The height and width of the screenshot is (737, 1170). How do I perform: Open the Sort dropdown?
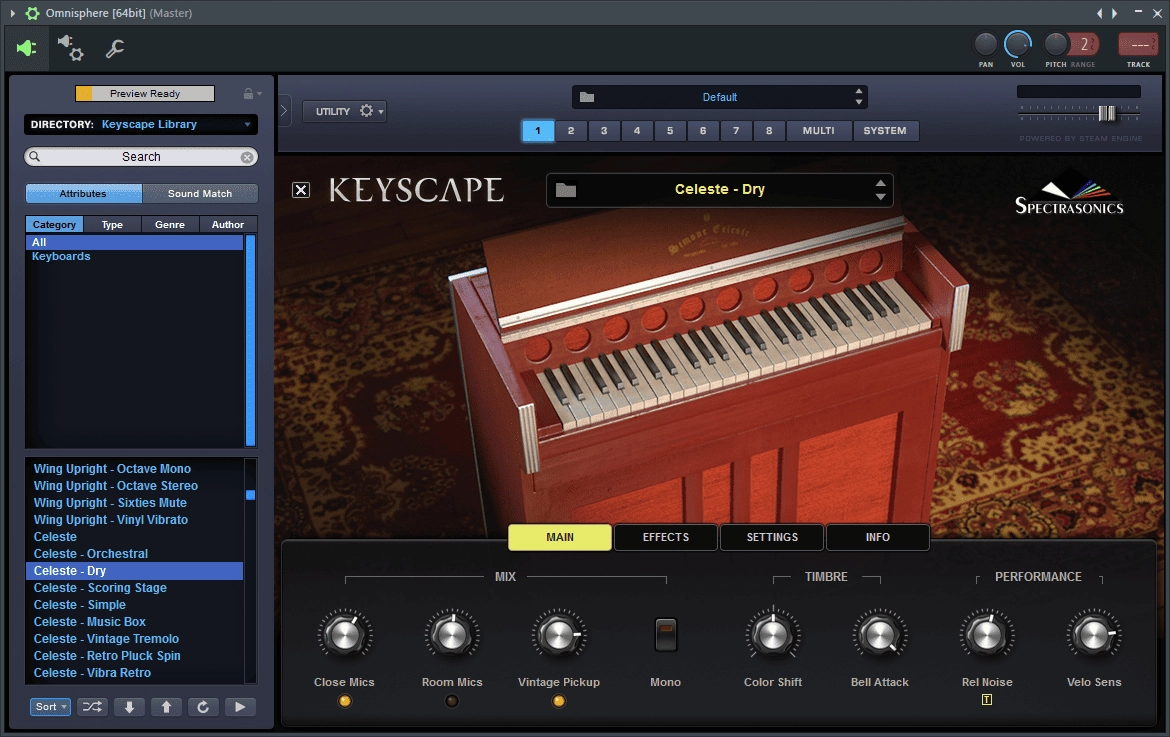click(50, 706)
